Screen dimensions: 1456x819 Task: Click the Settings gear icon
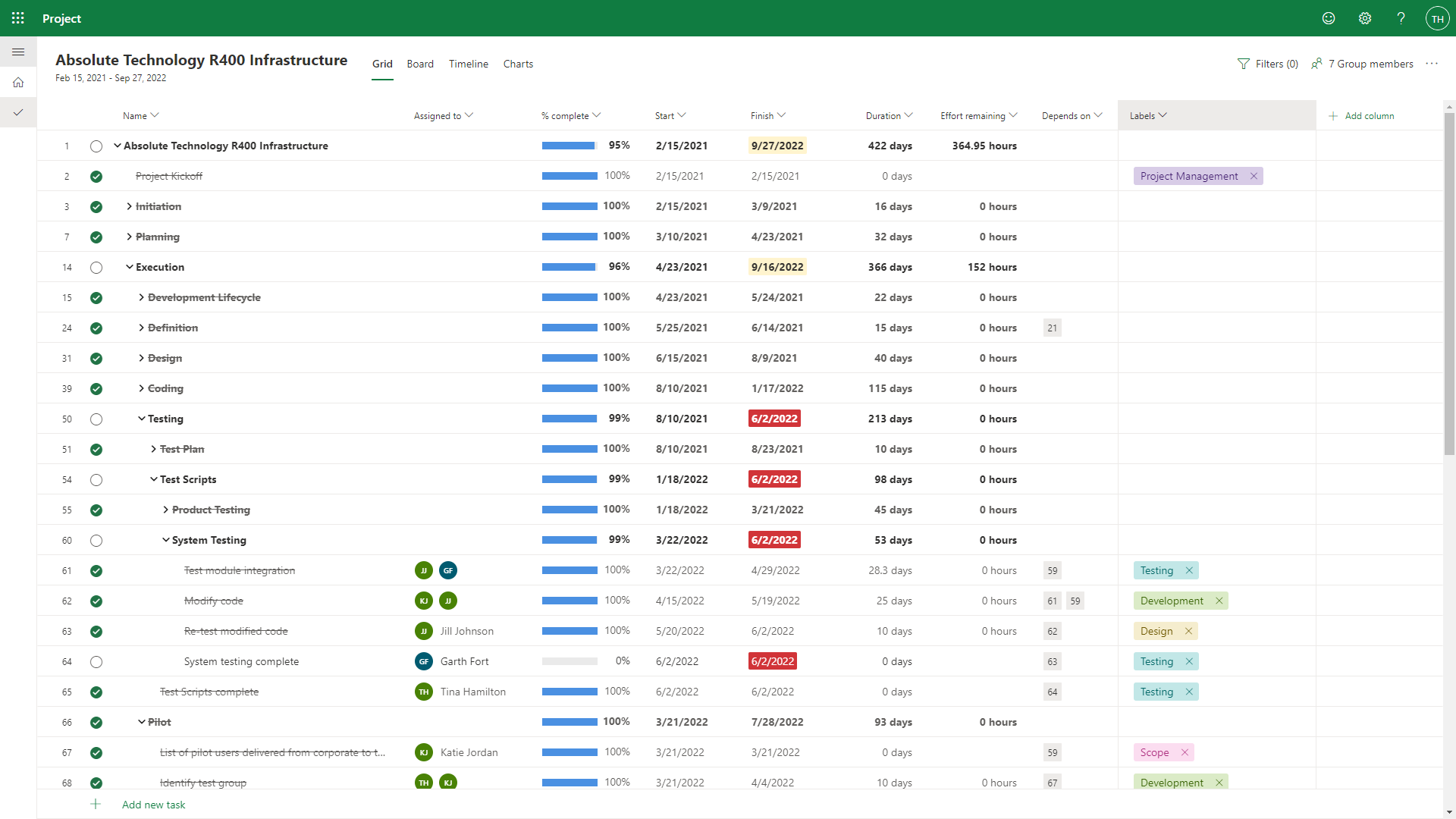pyautogui.click(x=1365, y=18)
